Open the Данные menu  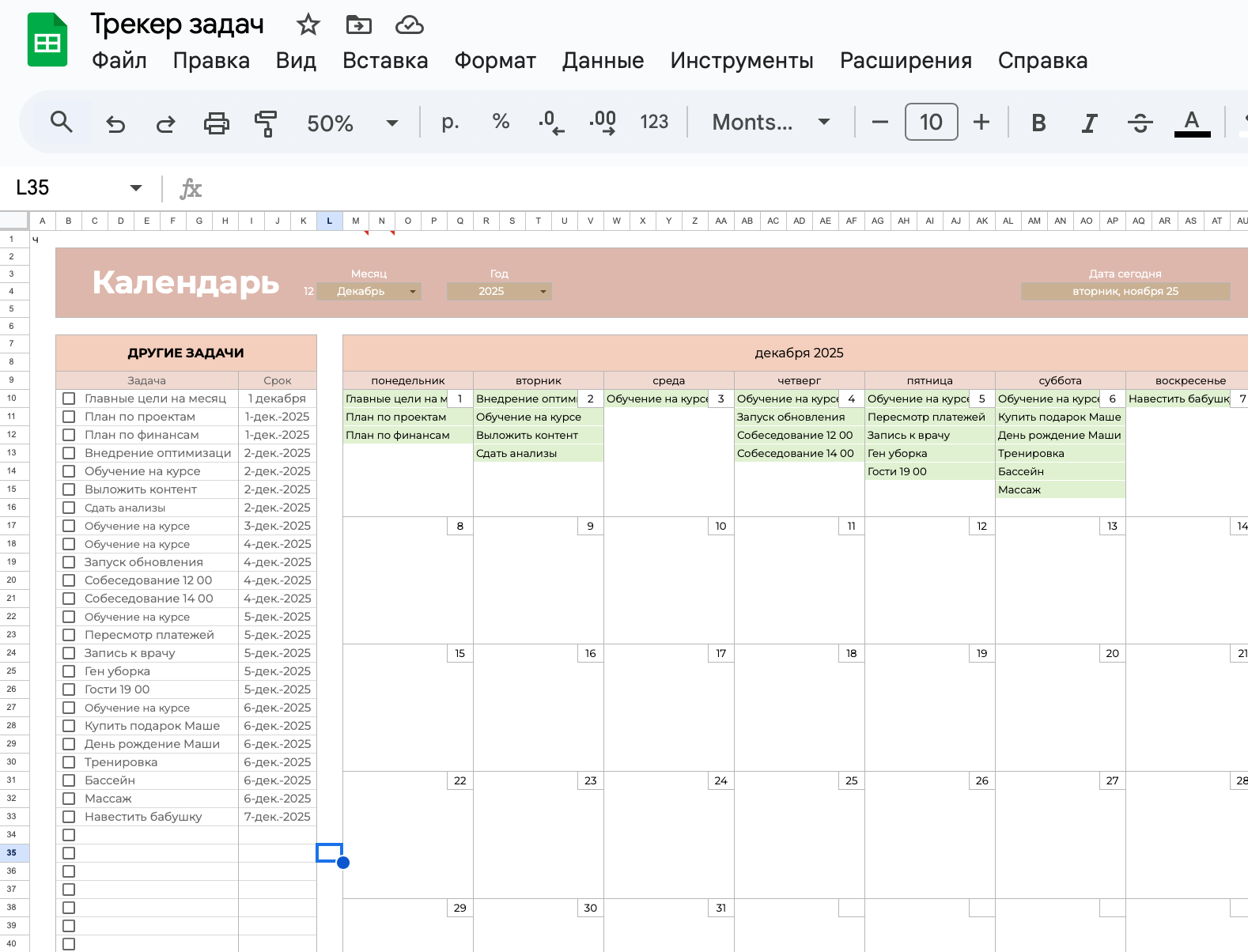[603, 61]
